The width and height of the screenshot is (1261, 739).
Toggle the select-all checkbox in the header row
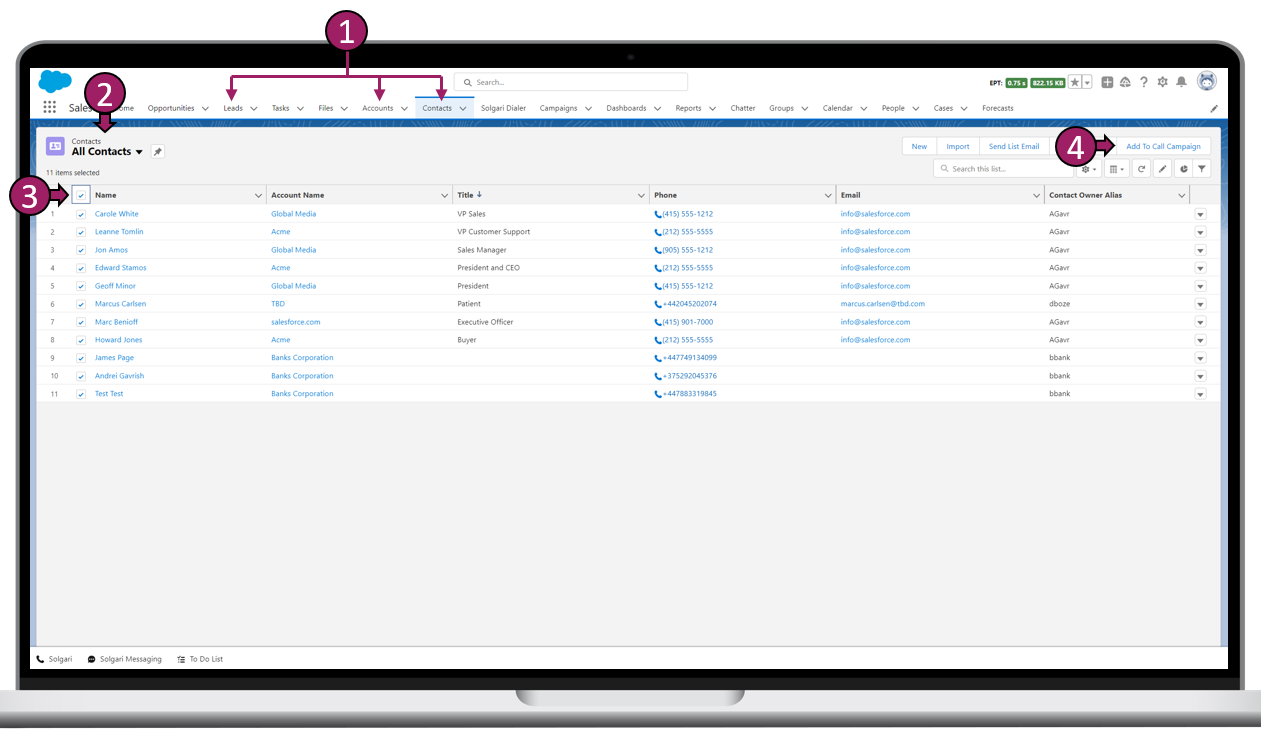point(81,194)
